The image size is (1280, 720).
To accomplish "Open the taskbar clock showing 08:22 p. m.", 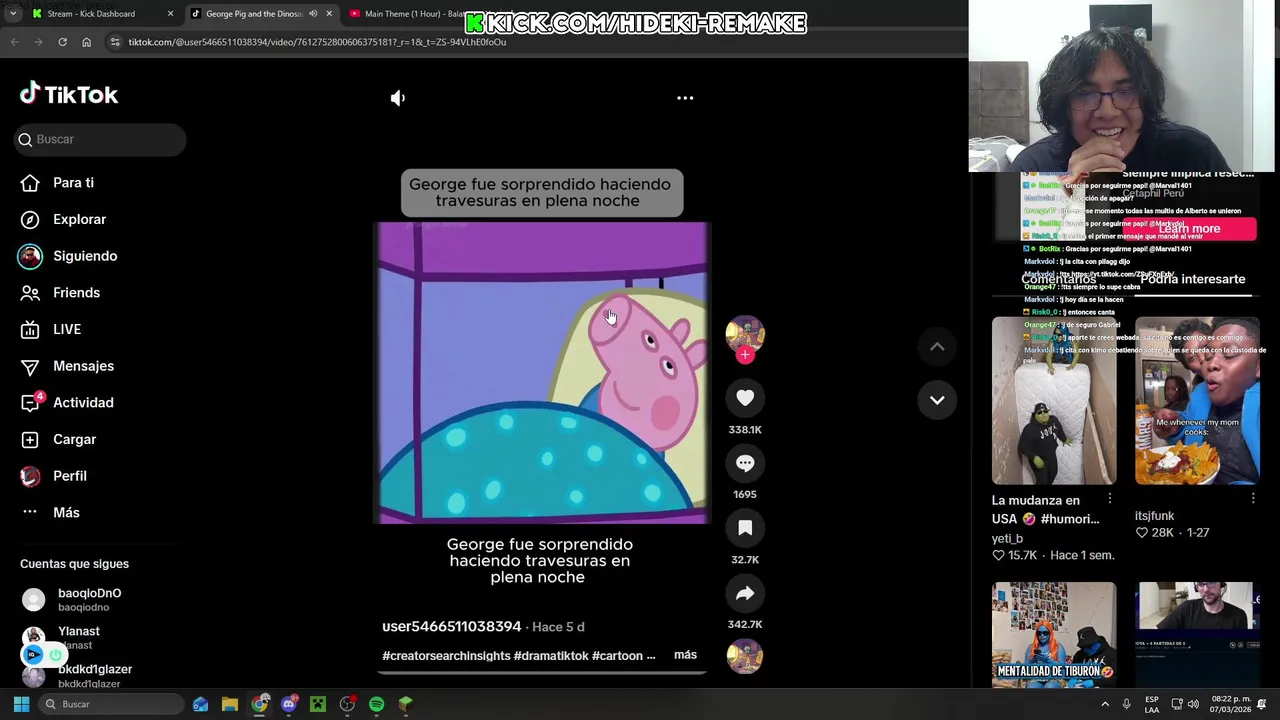I will point(1231,704).
